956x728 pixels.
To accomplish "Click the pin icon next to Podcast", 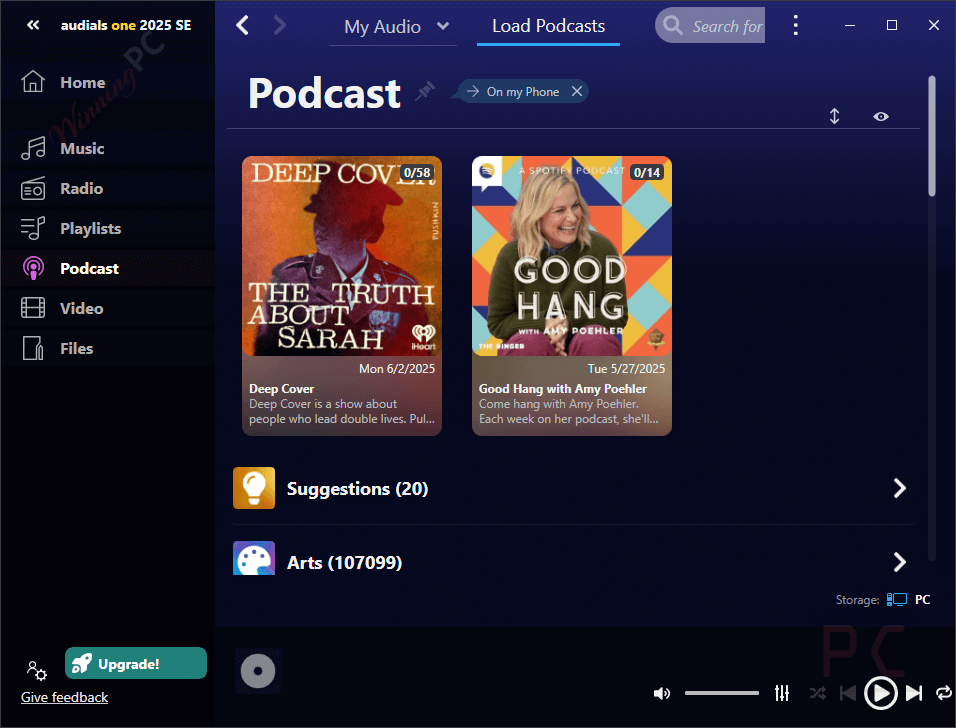I will (x=425, y=91).
